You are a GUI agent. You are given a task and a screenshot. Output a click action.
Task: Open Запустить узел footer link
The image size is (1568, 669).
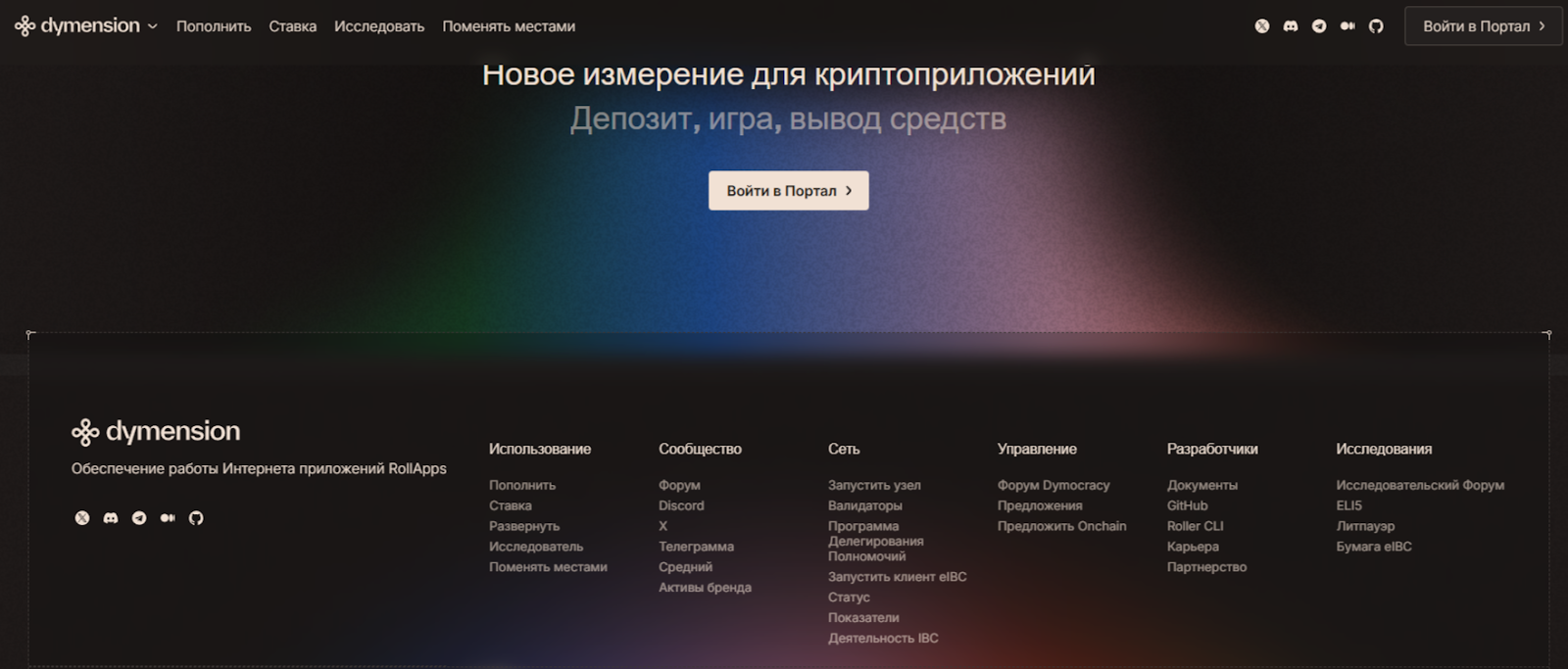click(x=874, y=485)
